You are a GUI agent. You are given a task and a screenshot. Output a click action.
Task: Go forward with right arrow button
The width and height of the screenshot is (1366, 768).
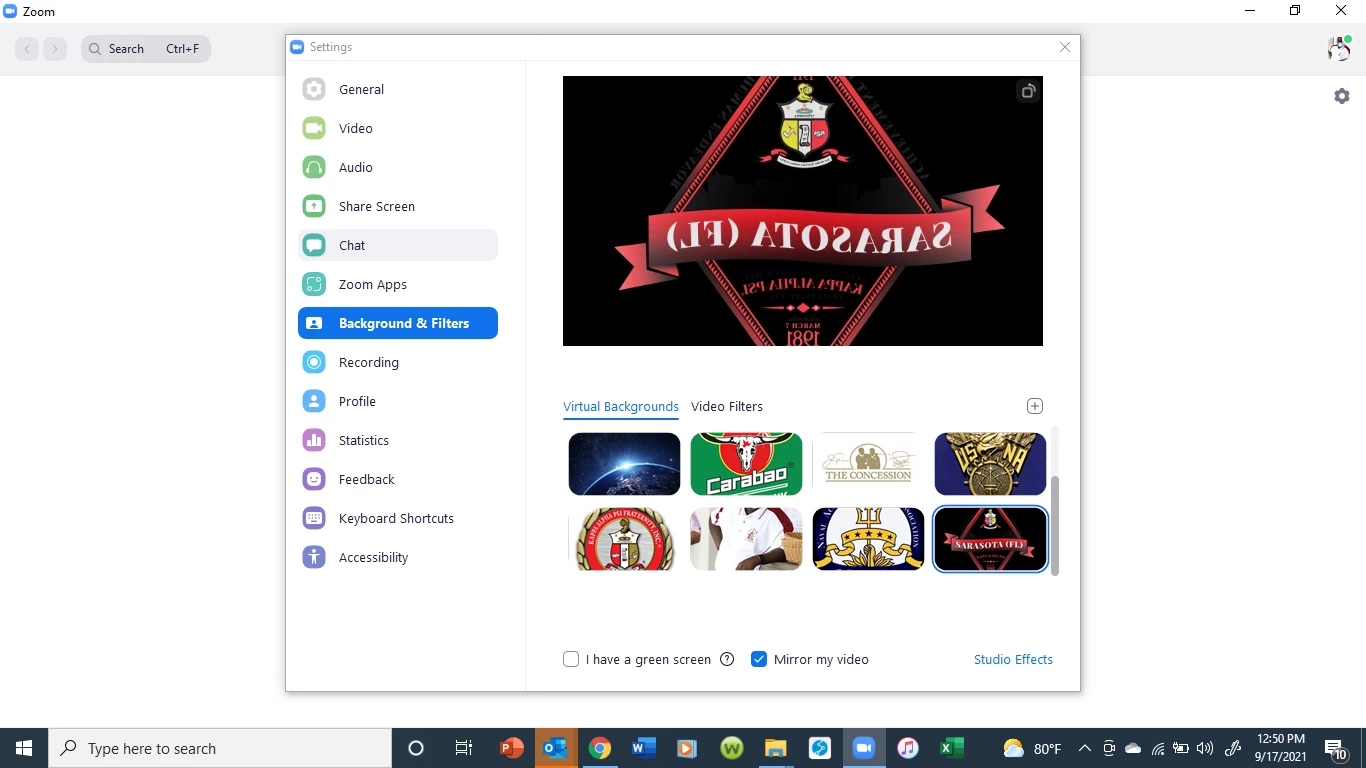(55, 49)
